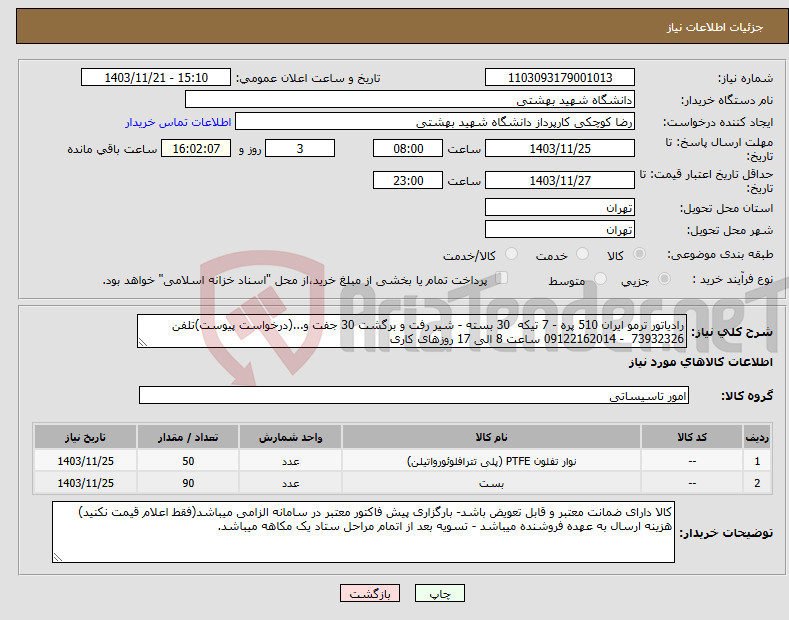
Task: Select the خدمت radio button
Action: click(x=582, y=254)
